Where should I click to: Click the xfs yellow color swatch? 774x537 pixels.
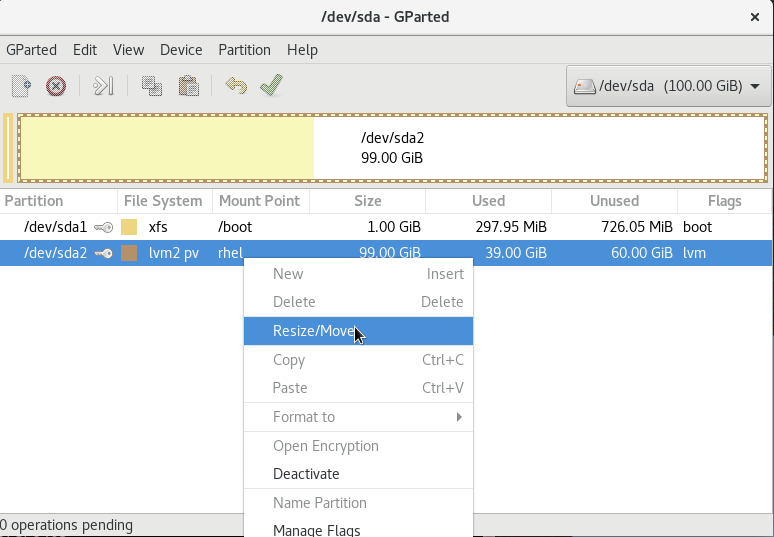point(129,227)
